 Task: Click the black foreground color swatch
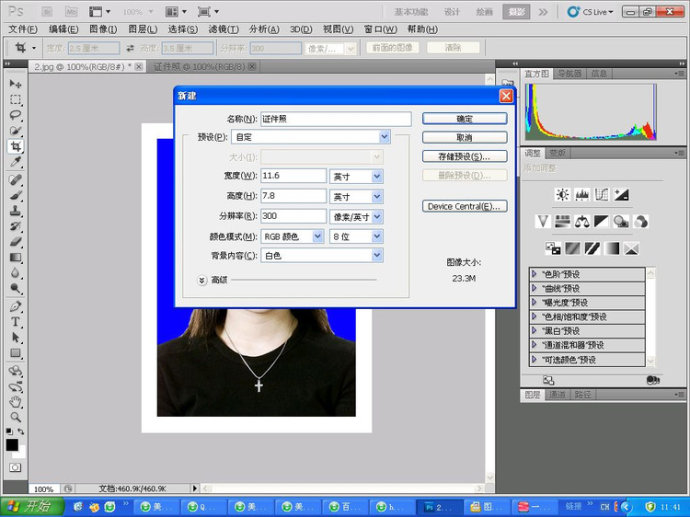pos(12,445)
